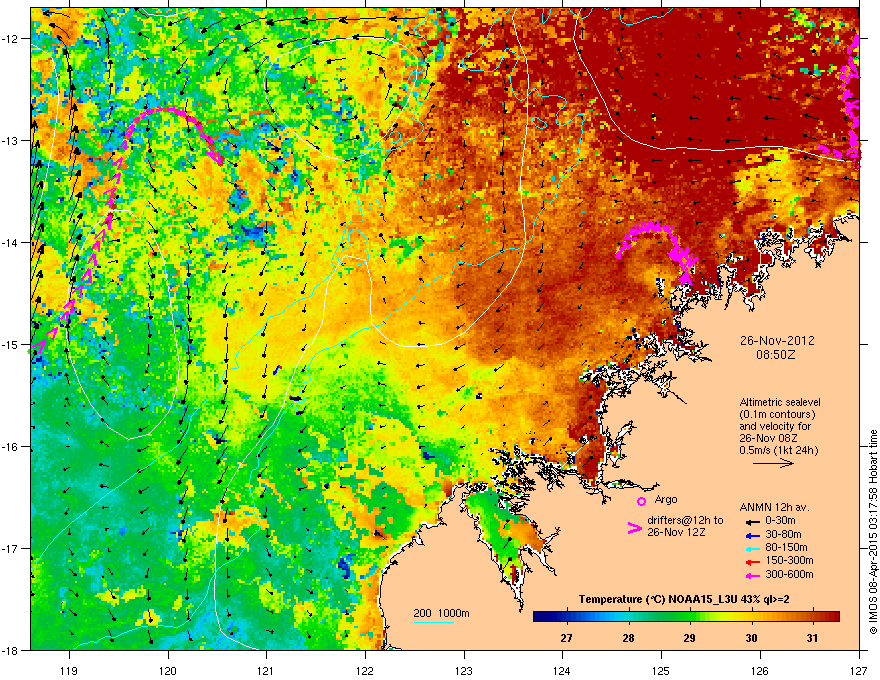Click longitude axis label '126'

point(760,670)
